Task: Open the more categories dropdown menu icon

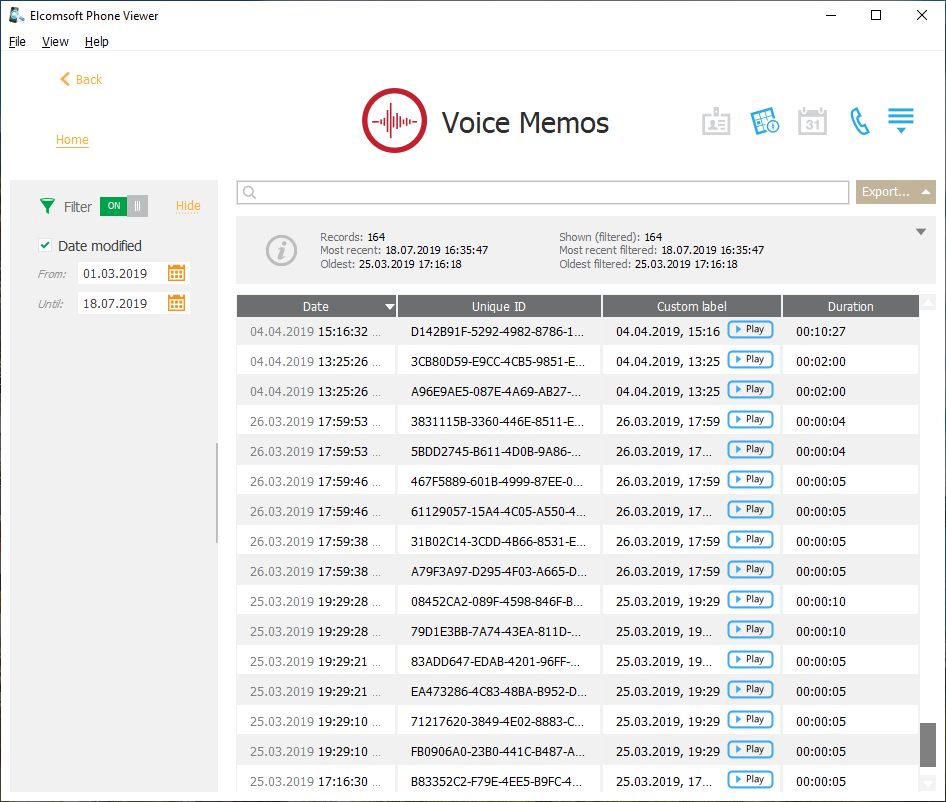Action: (x=900, y=121)
